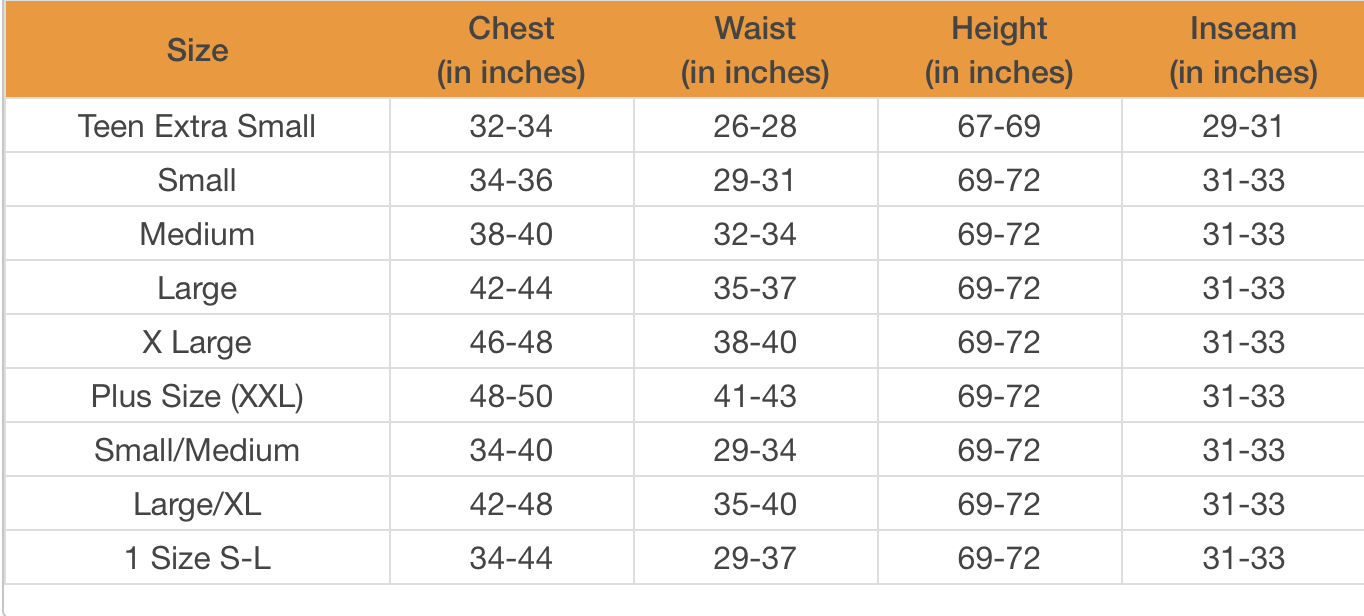1364x616 pixels.
Task: Click the Teen Extra Small size label
Action: 197,126
